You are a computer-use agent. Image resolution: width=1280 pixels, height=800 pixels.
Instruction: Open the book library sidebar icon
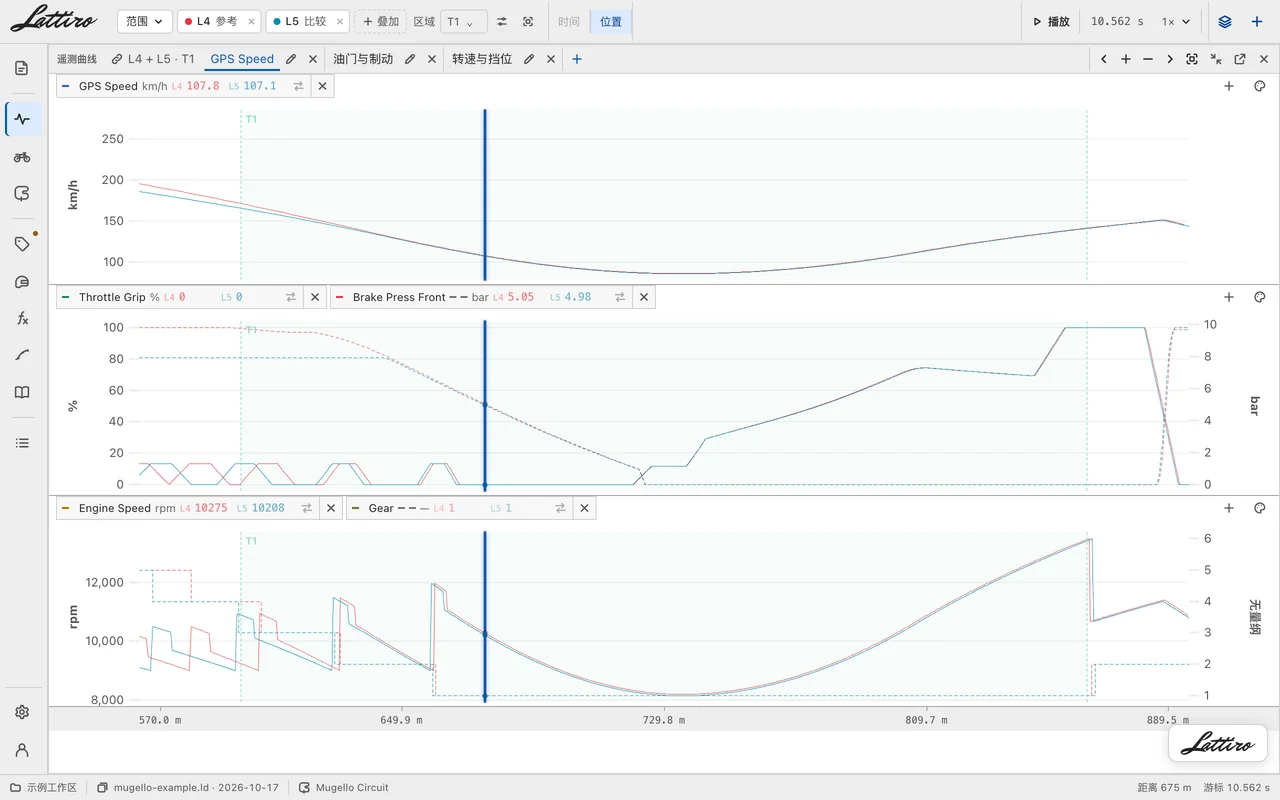(22, 392)
